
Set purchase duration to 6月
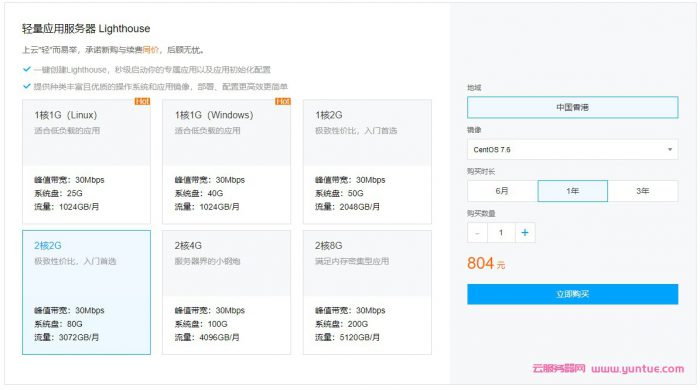point(502,191)
